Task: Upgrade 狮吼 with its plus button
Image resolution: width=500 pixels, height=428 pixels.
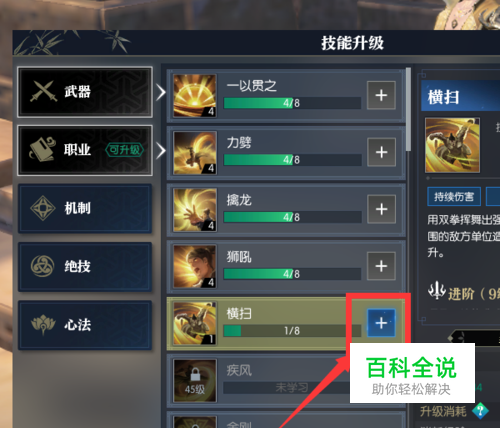Action: coord(381,266)
